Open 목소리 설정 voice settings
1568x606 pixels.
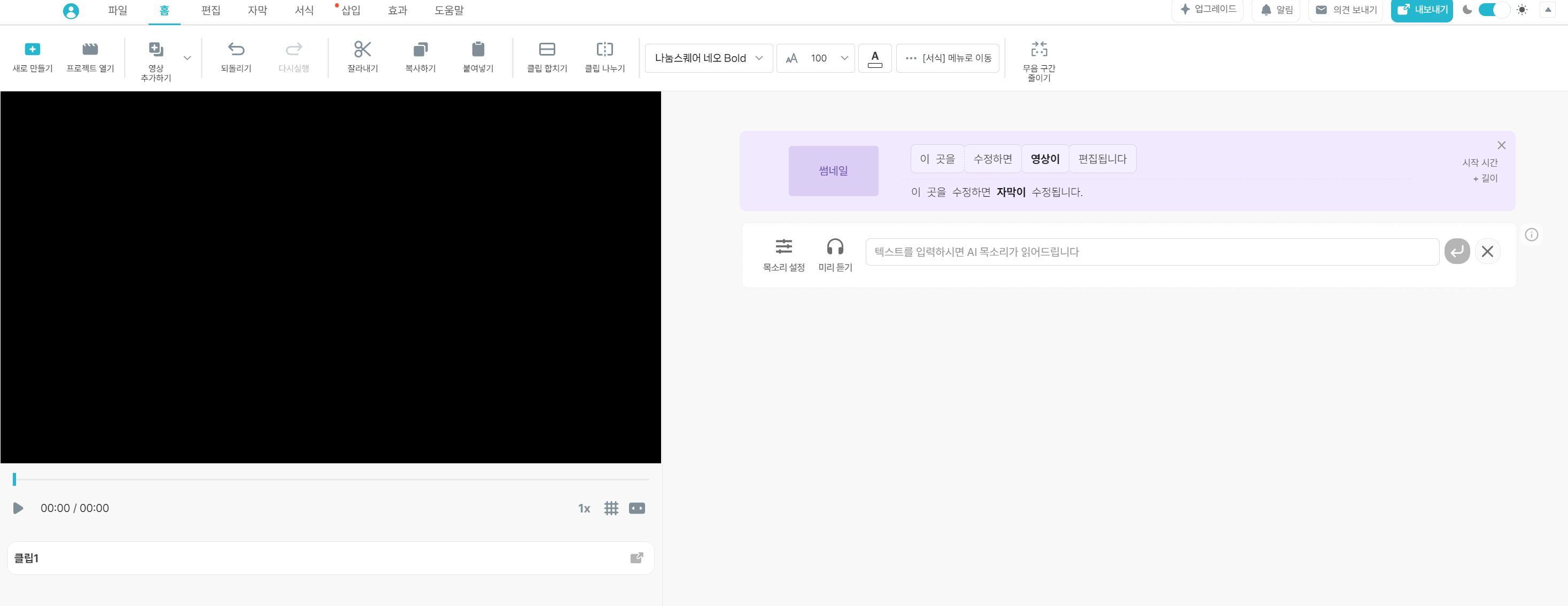784,255
